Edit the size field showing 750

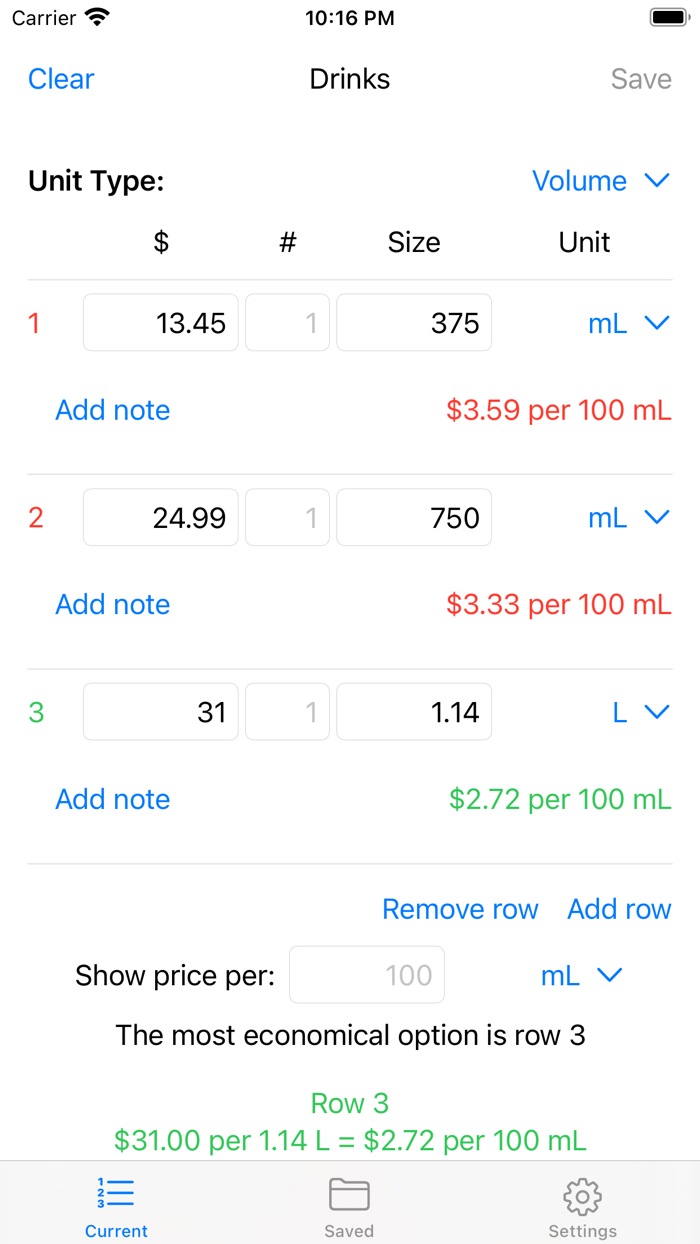[413, 517]
